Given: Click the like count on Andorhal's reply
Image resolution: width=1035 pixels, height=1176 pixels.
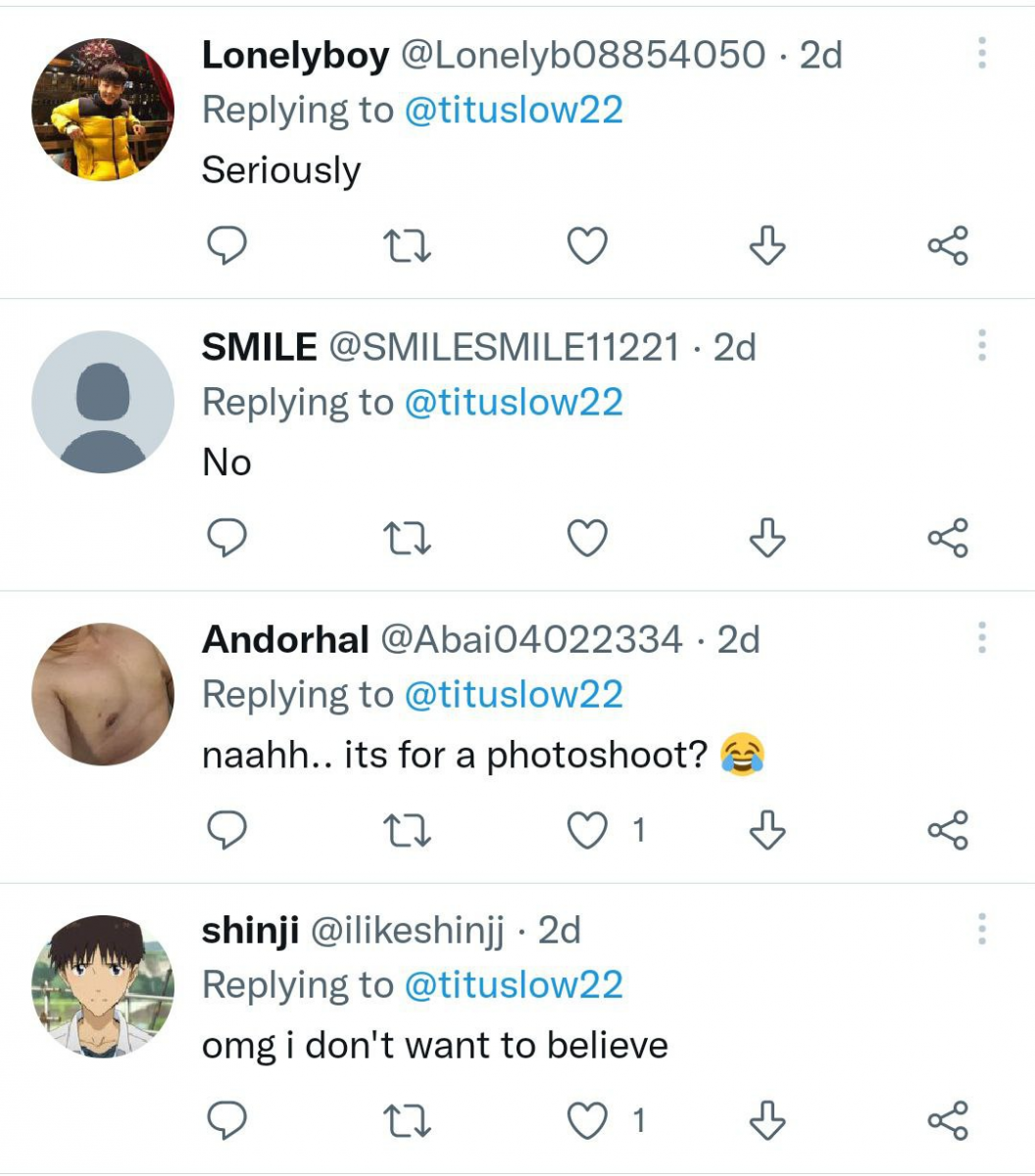Looking at the screenshot, I should [639, 828].
